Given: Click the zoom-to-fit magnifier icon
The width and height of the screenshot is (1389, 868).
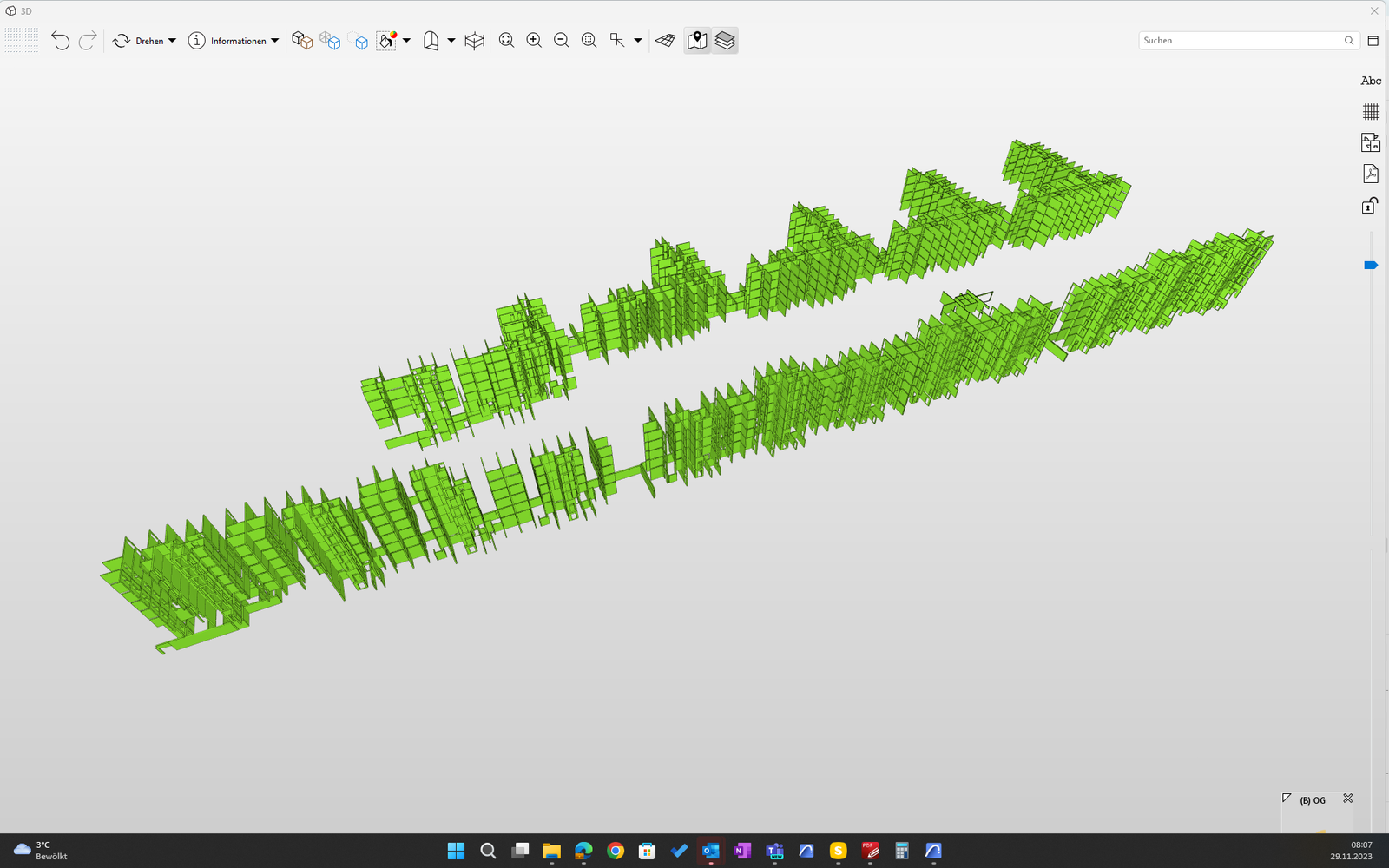Looking at the screenshot, I should tap(507, 41).
